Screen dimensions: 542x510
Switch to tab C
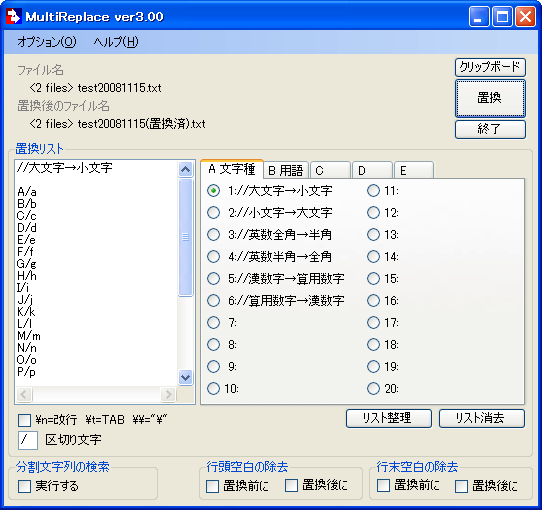coord(330,170)
